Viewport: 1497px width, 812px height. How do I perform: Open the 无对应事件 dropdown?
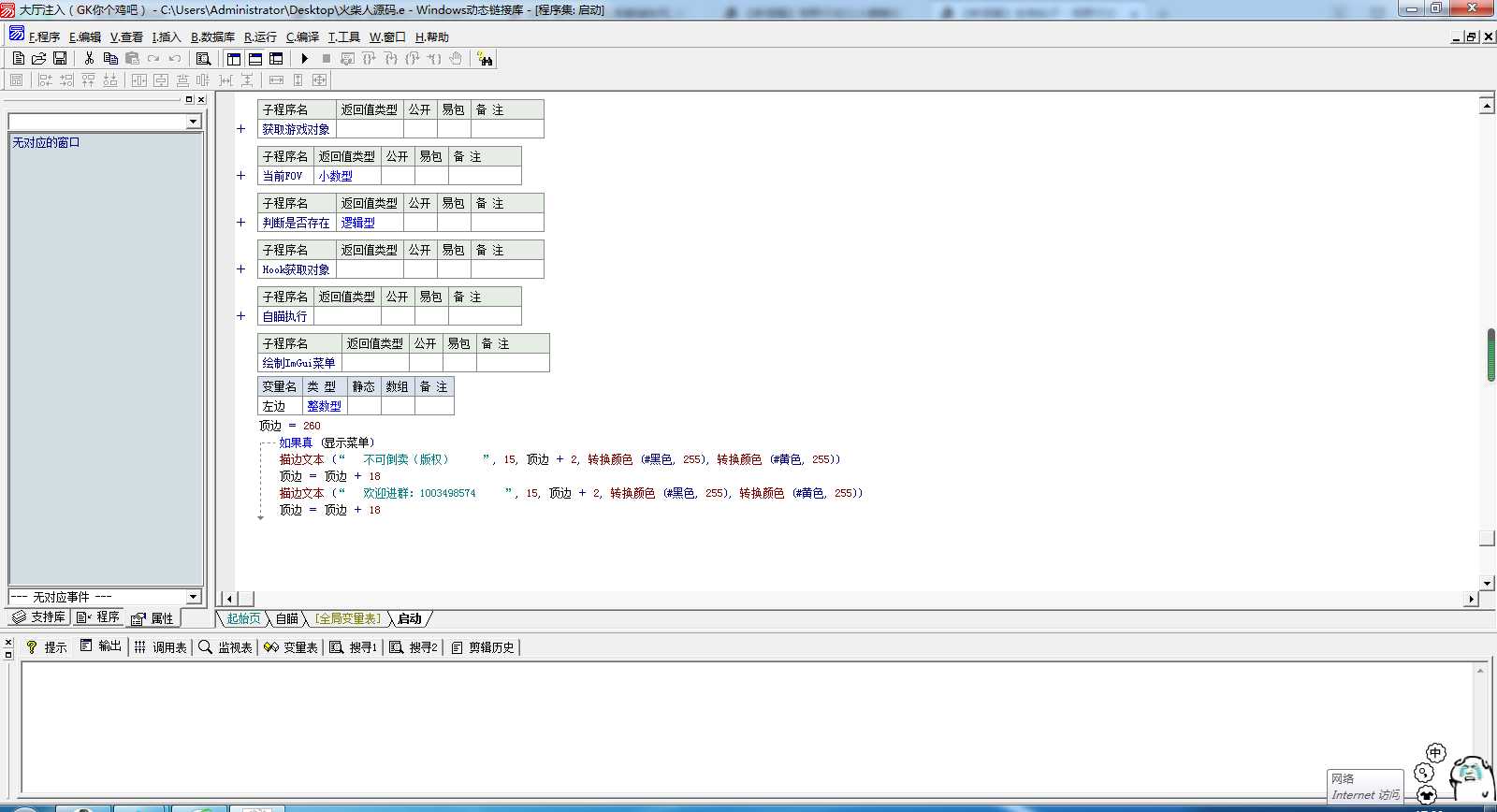click(194, 597)
